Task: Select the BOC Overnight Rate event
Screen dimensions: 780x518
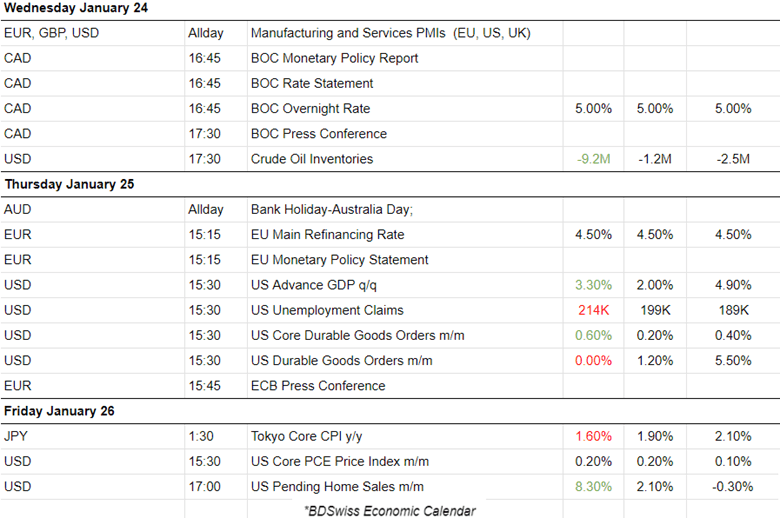Action: [315, 108]
